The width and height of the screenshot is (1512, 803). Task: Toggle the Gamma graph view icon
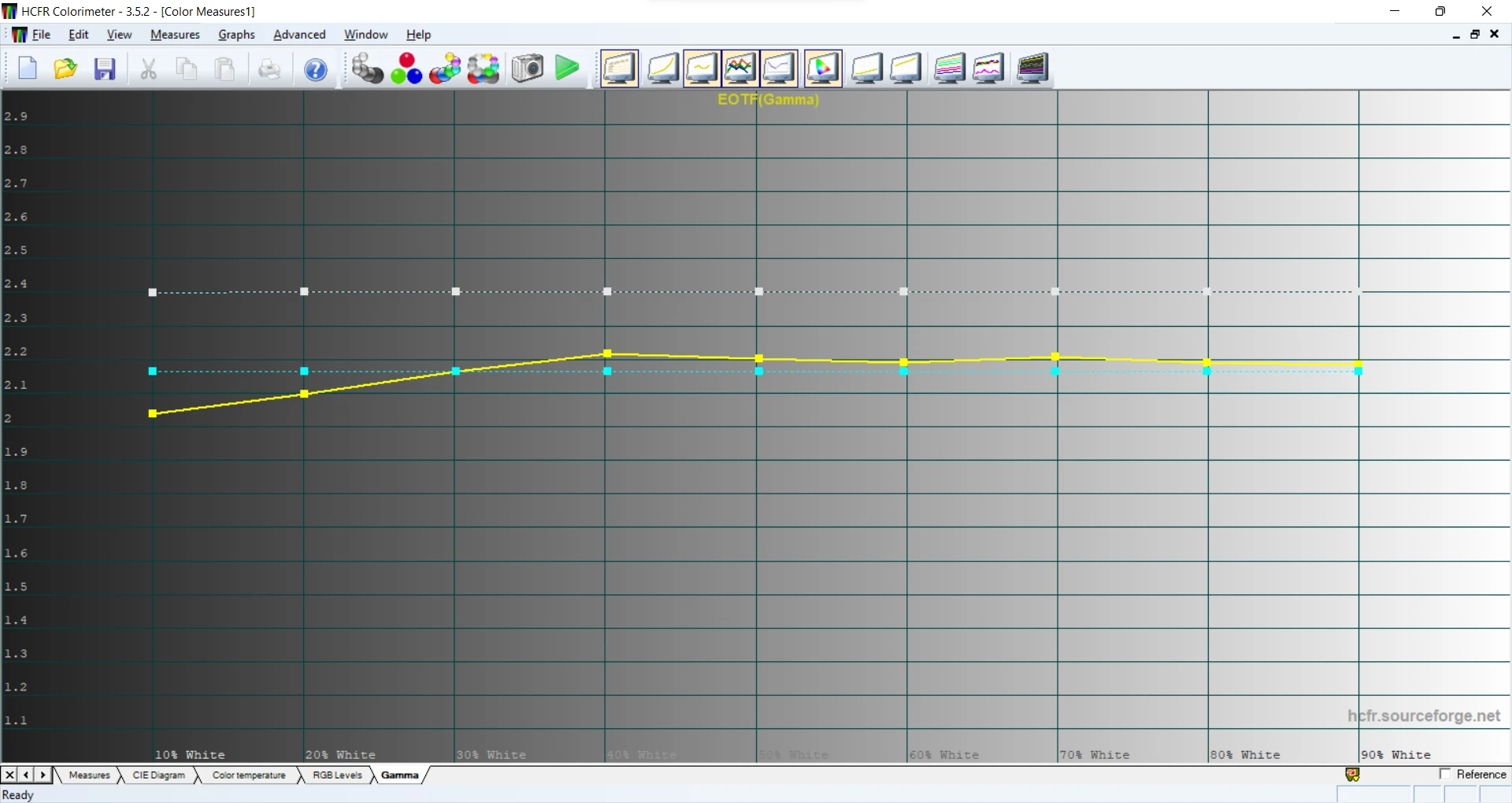(x=701, y=68)
